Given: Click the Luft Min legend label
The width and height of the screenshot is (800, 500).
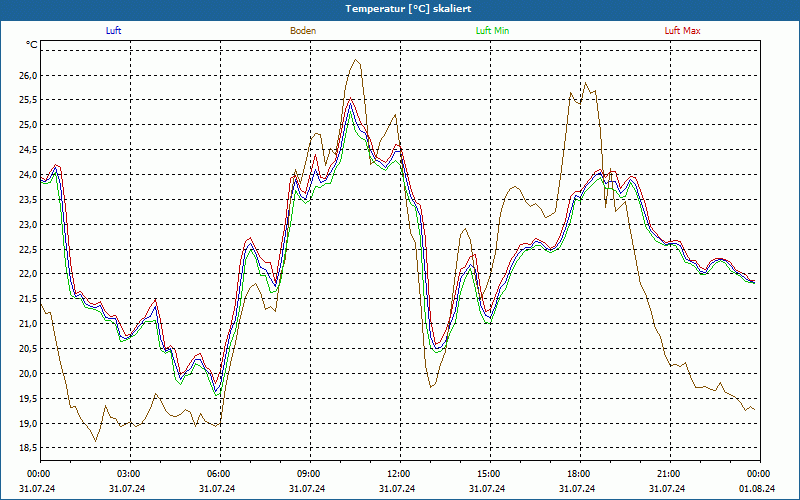Looking at the screenshot, I should (x=492, y=31).
